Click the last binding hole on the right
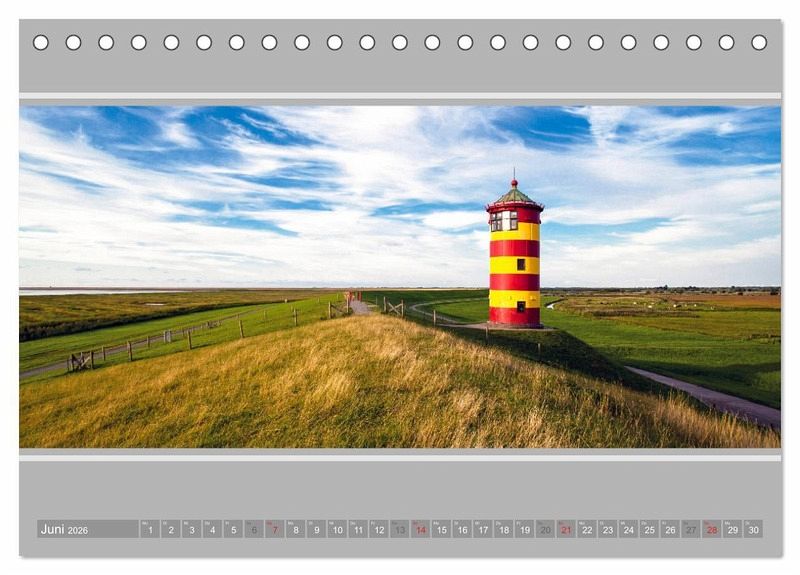800x575 pixels. tap(759, 42)
